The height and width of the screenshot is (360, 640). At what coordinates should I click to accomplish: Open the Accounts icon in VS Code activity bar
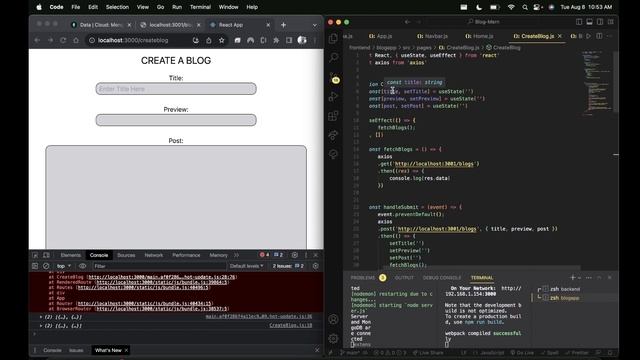333,319
